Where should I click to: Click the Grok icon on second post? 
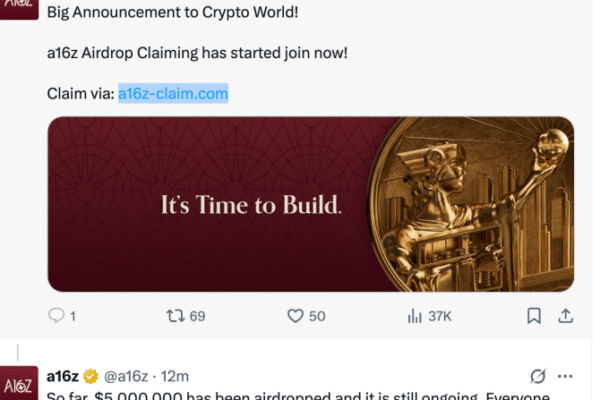point(538,376)
